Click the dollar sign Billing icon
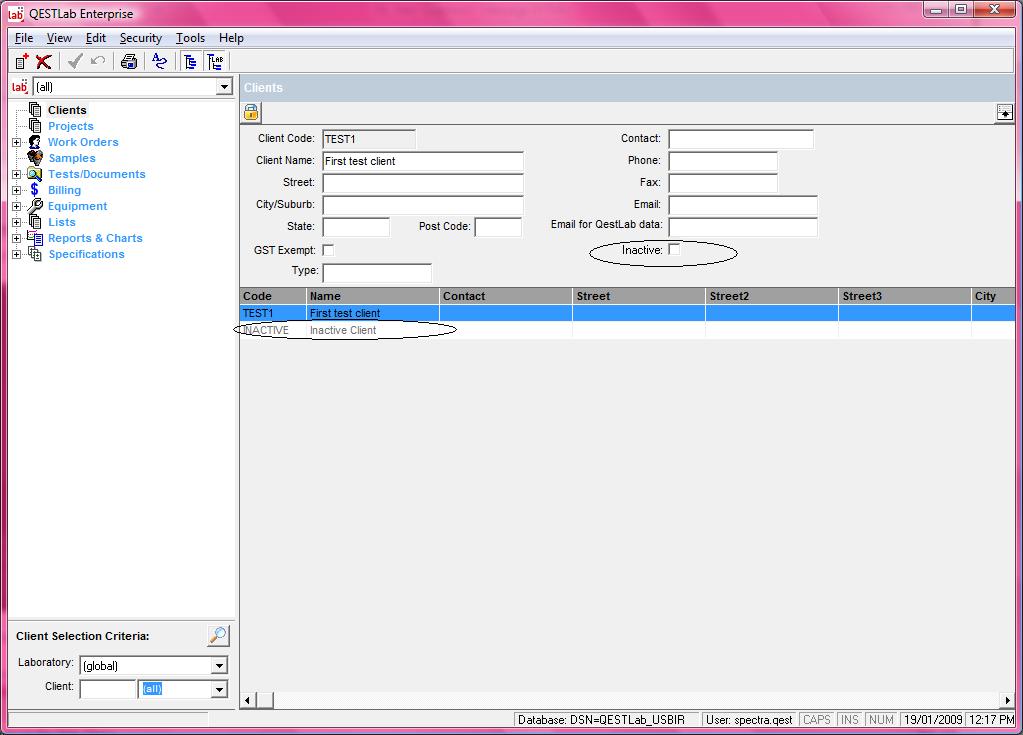The image size is (1023, 735). pyautogui.click(x=35, y=190)
